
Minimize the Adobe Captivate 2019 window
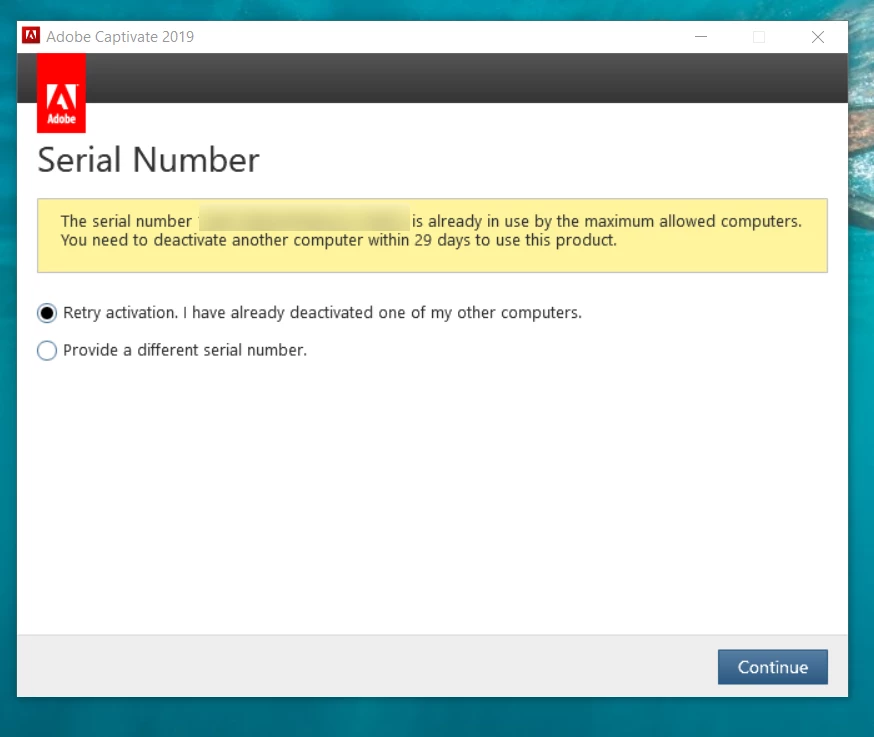point(701,37)
